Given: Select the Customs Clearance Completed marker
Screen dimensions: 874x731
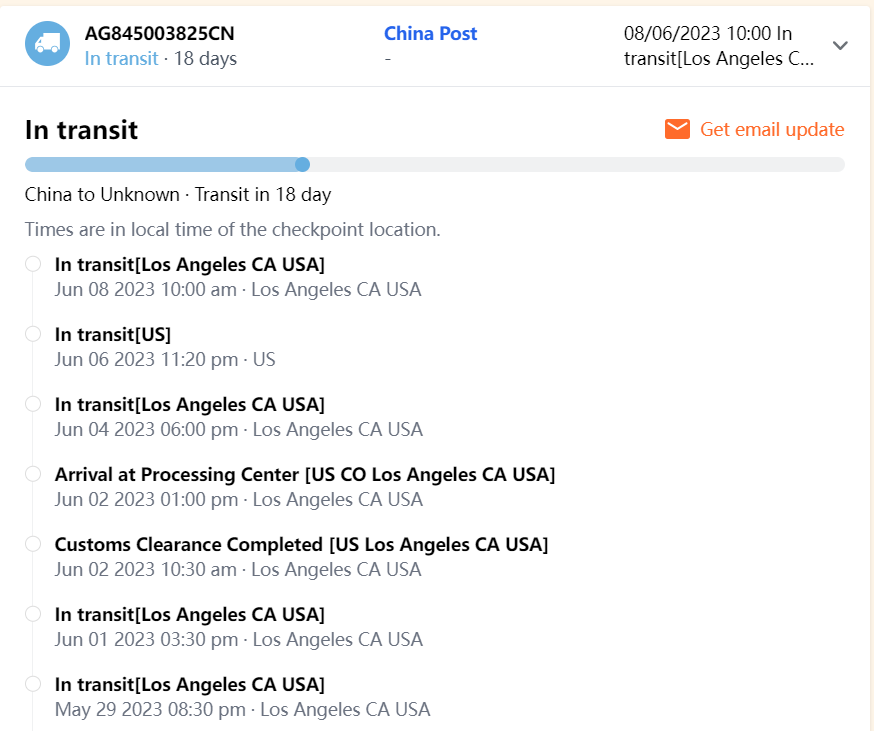Looking at the screenshot, I should tap(33, 544).
